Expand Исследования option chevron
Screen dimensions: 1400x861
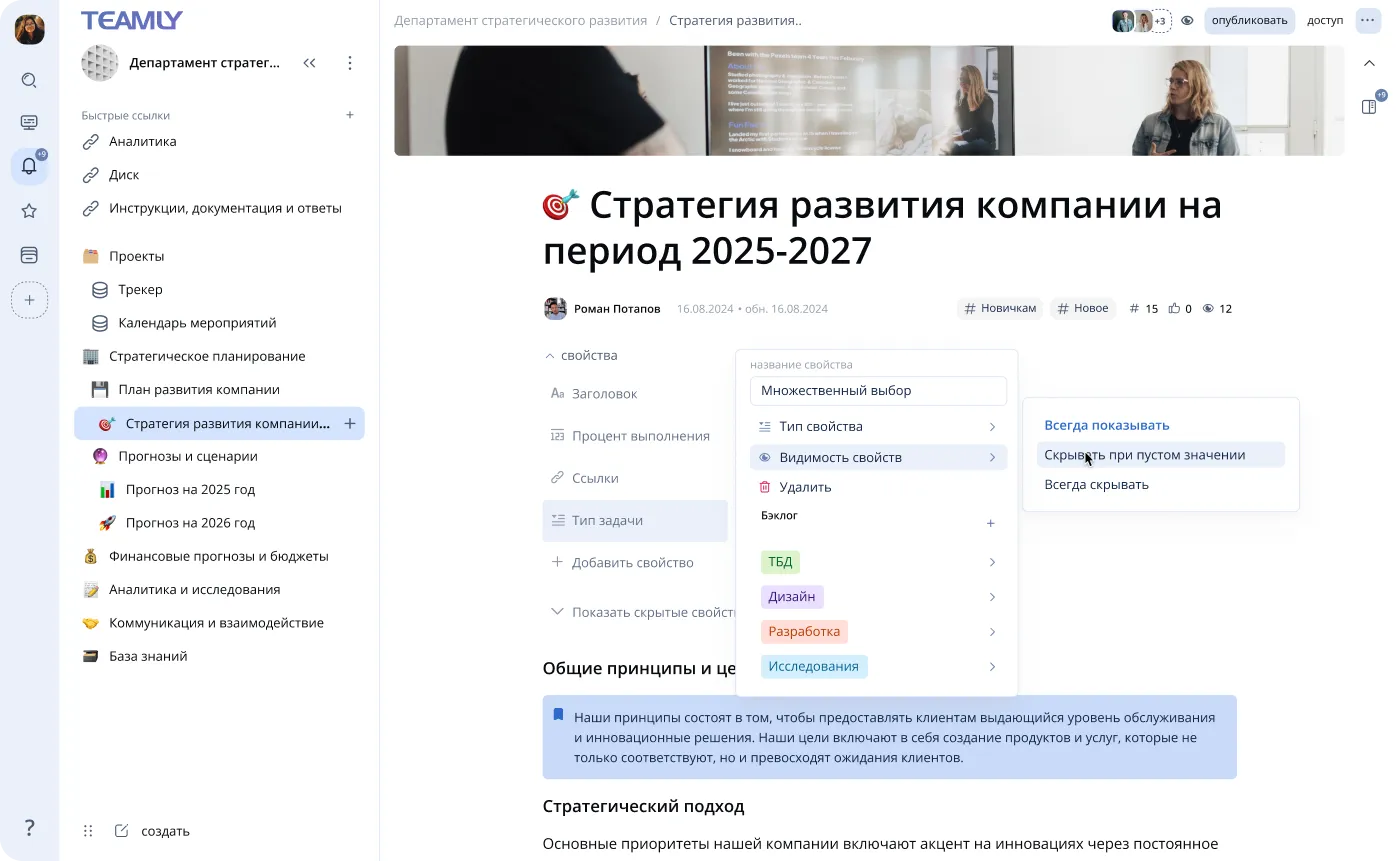point(992,667)
